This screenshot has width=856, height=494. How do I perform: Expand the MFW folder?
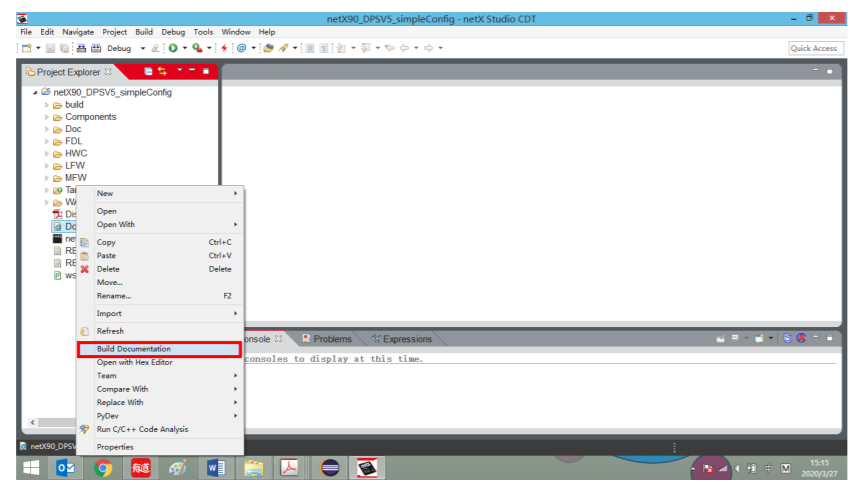tap(46, 178)
